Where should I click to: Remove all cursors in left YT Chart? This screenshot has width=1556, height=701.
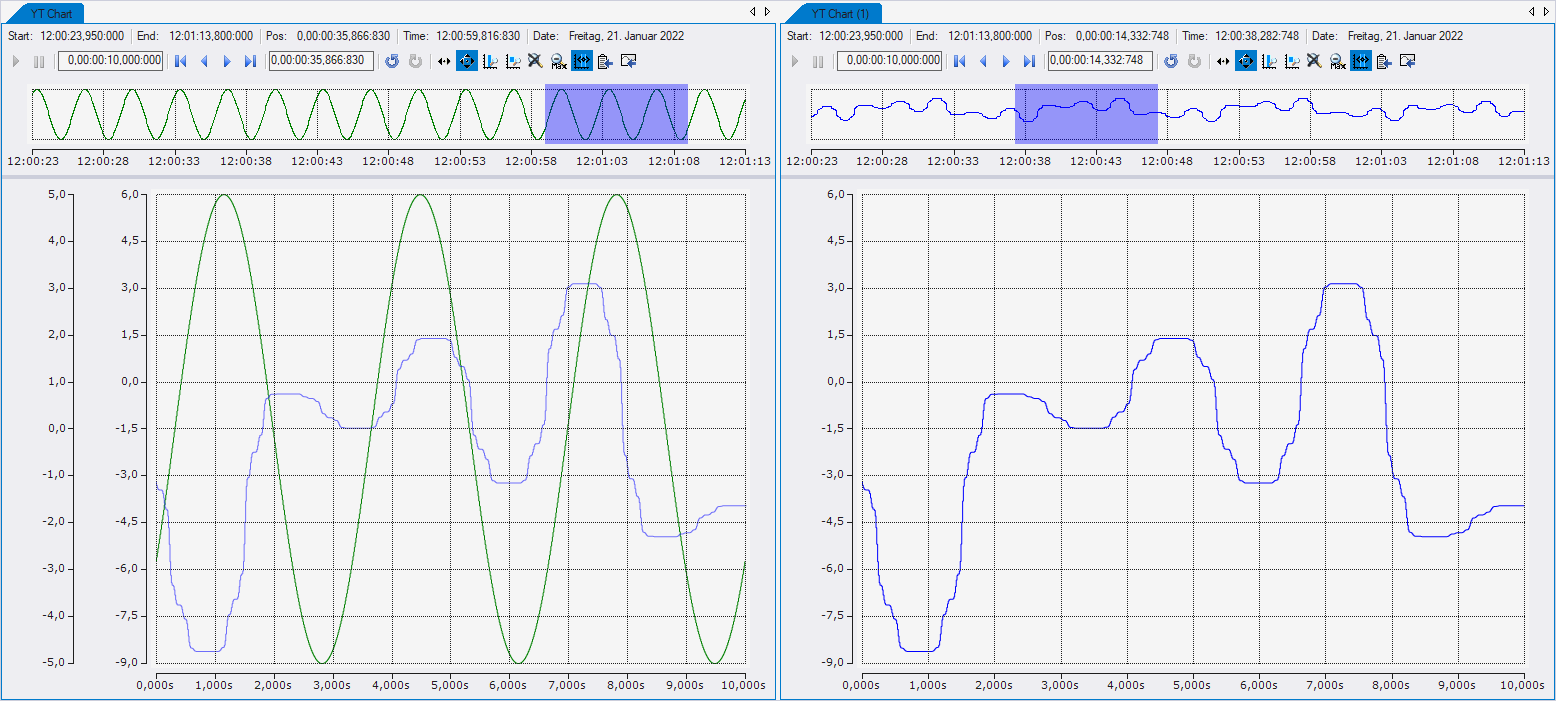[536, 61]
